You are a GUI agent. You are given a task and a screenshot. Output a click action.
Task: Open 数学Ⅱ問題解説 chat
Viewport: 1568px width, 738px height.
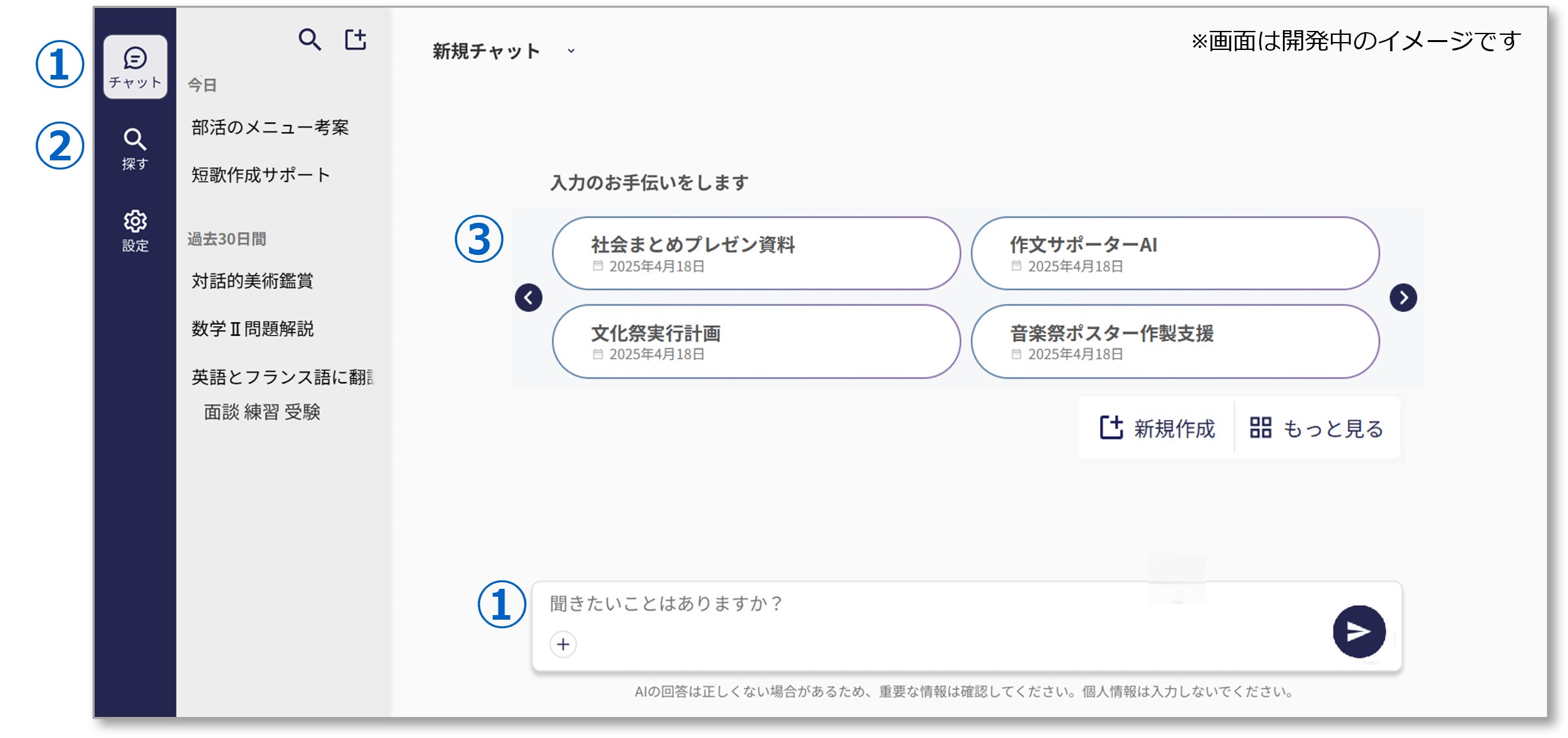(x=252, y=329)
